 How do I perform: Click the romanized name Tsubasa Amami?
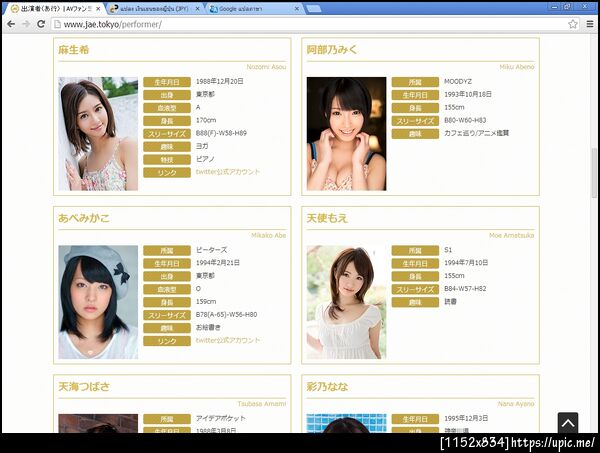[x=262, y=404]
